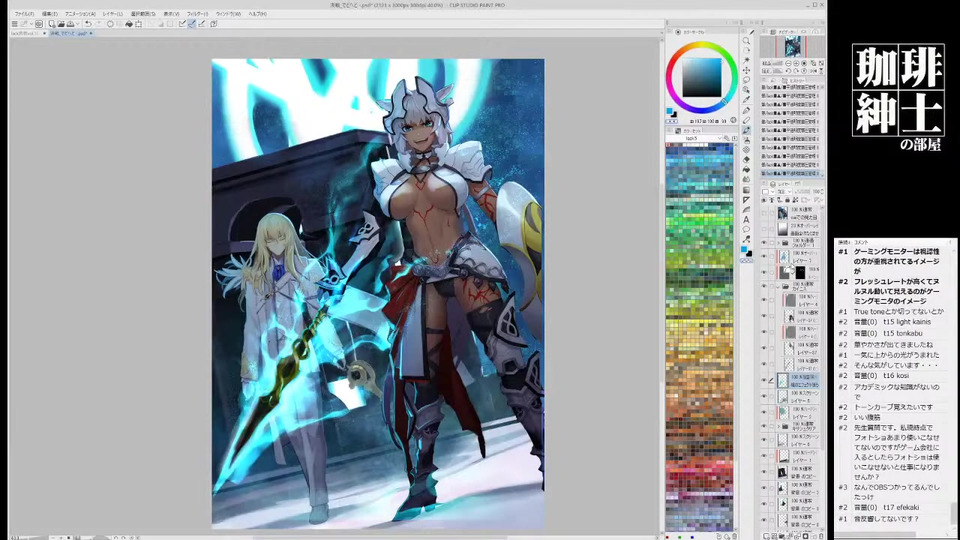Open the hamburger menu icon in command bar
Viewport: 960px width, 540px height.
[x=15, y=24]
